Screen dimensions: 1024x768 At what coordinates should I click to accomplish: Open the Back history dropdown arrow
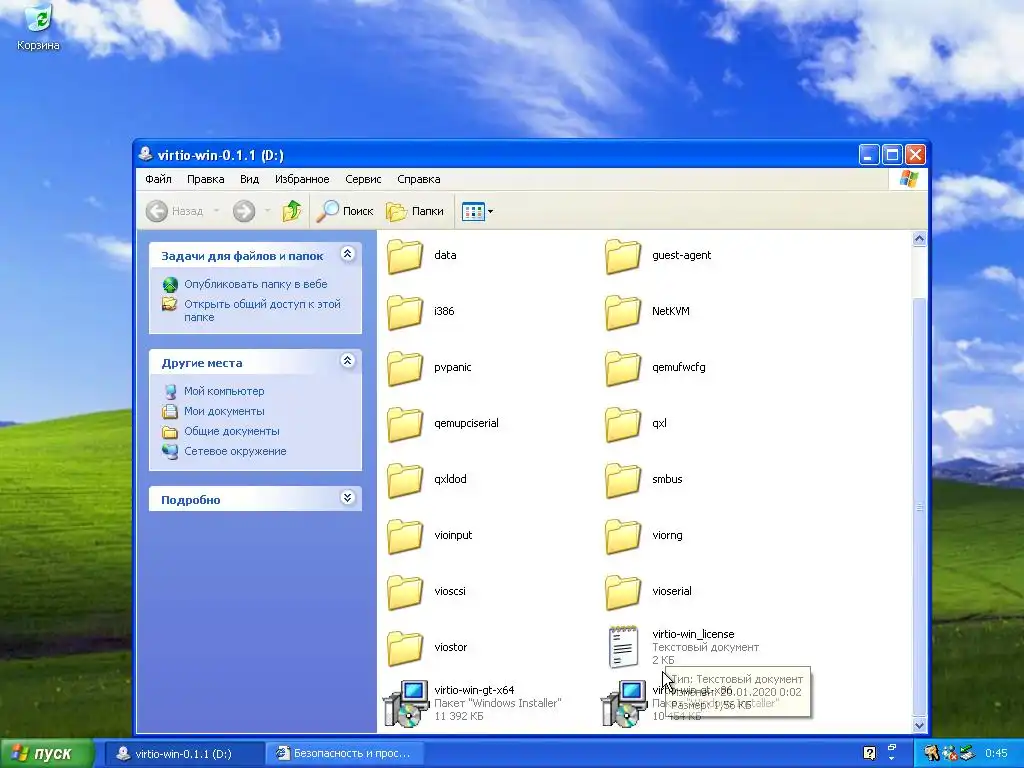[216, 211]
